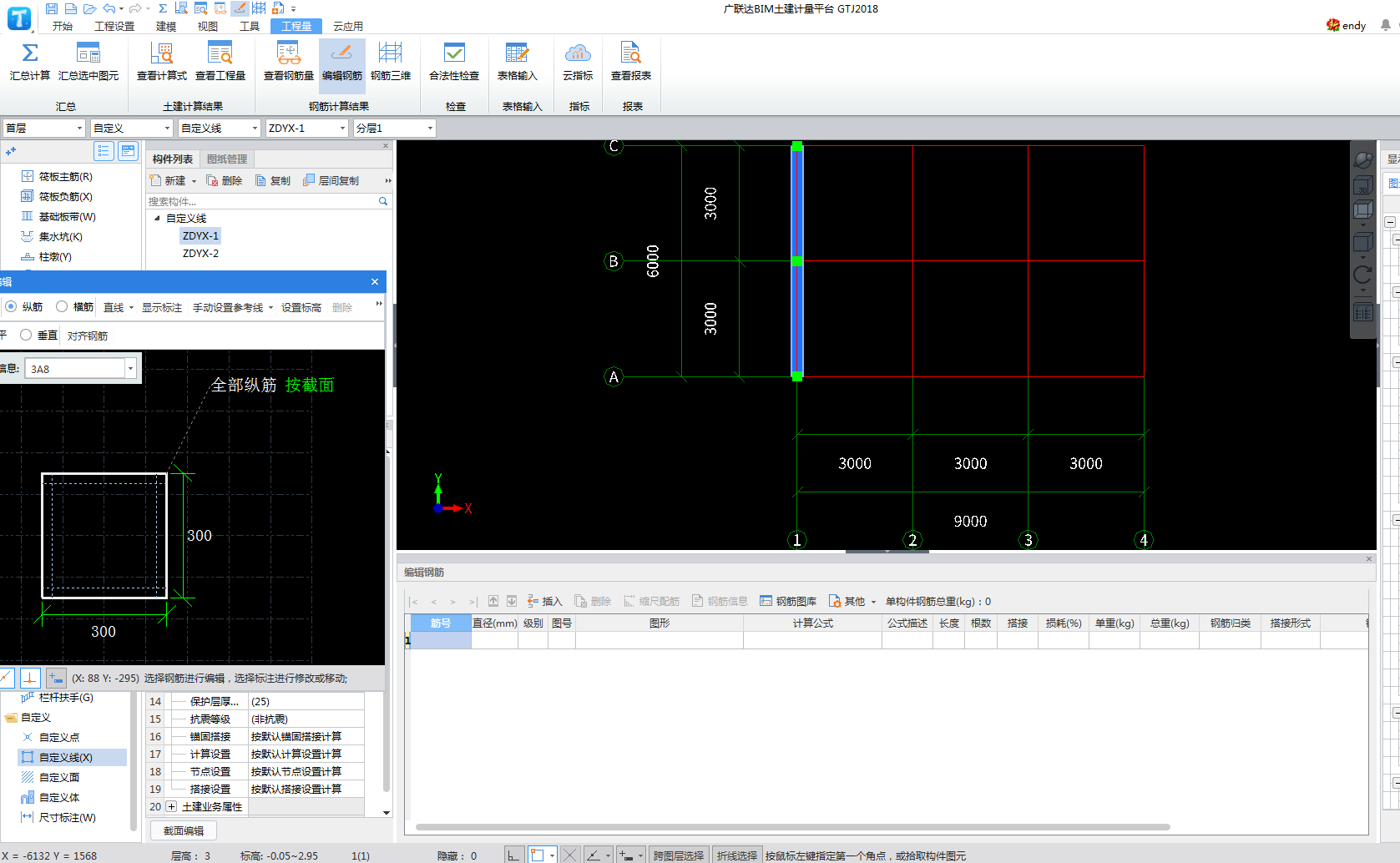
Task: Select ZDYX-2 in component list
Action: 200,253
